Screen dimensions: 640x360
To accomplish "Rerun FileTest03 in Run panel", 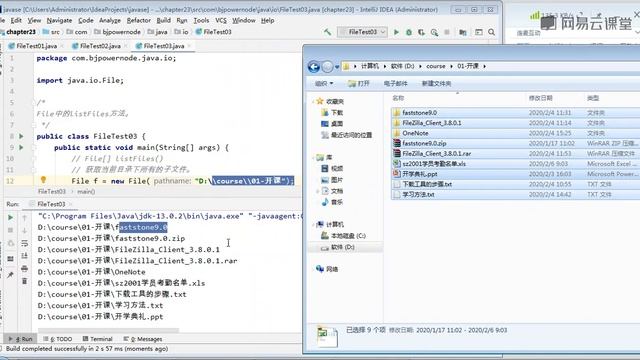I will click(x=11, y=218).
